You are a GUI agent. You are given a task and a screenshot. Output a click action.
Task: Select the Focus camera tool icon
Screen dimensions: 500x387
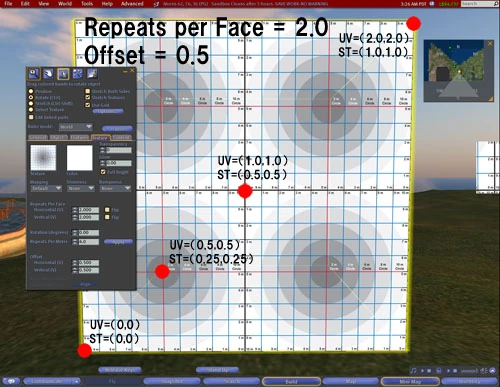coord(34,73)
